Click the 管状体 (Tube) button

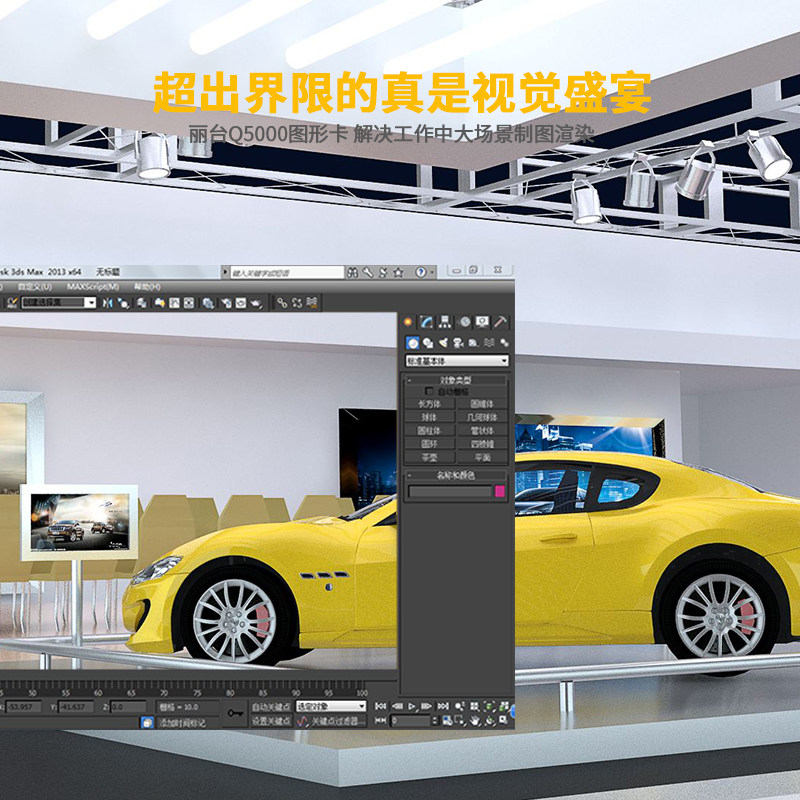[482, 431]
